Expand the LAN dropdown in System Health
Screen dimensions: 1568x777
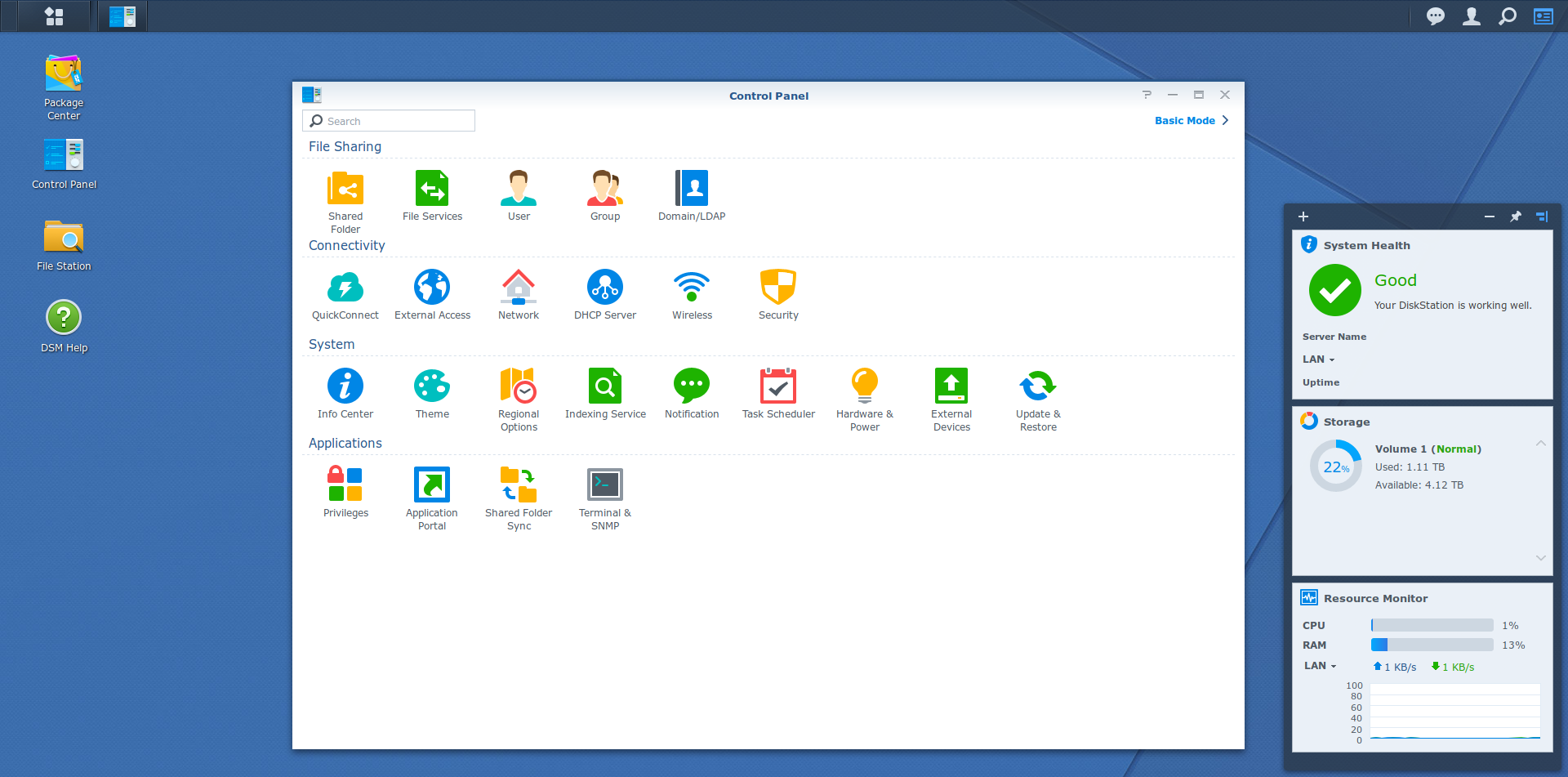(x=1318, y=359)
